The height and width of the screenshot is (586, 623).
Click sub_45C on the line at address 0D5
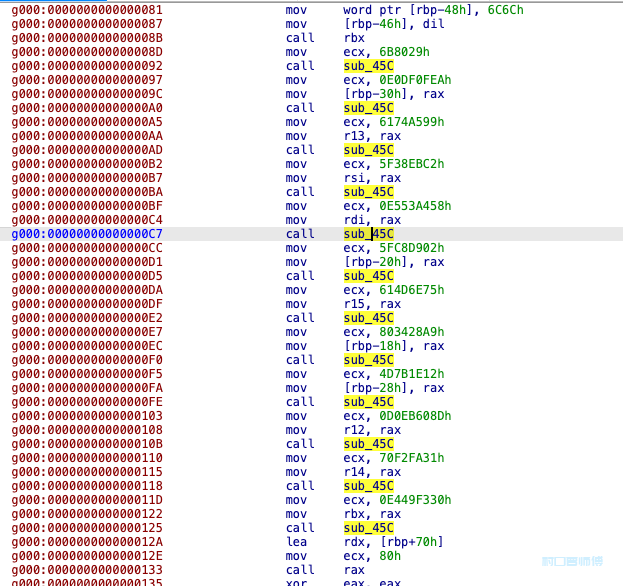click(x=369, y=276)
